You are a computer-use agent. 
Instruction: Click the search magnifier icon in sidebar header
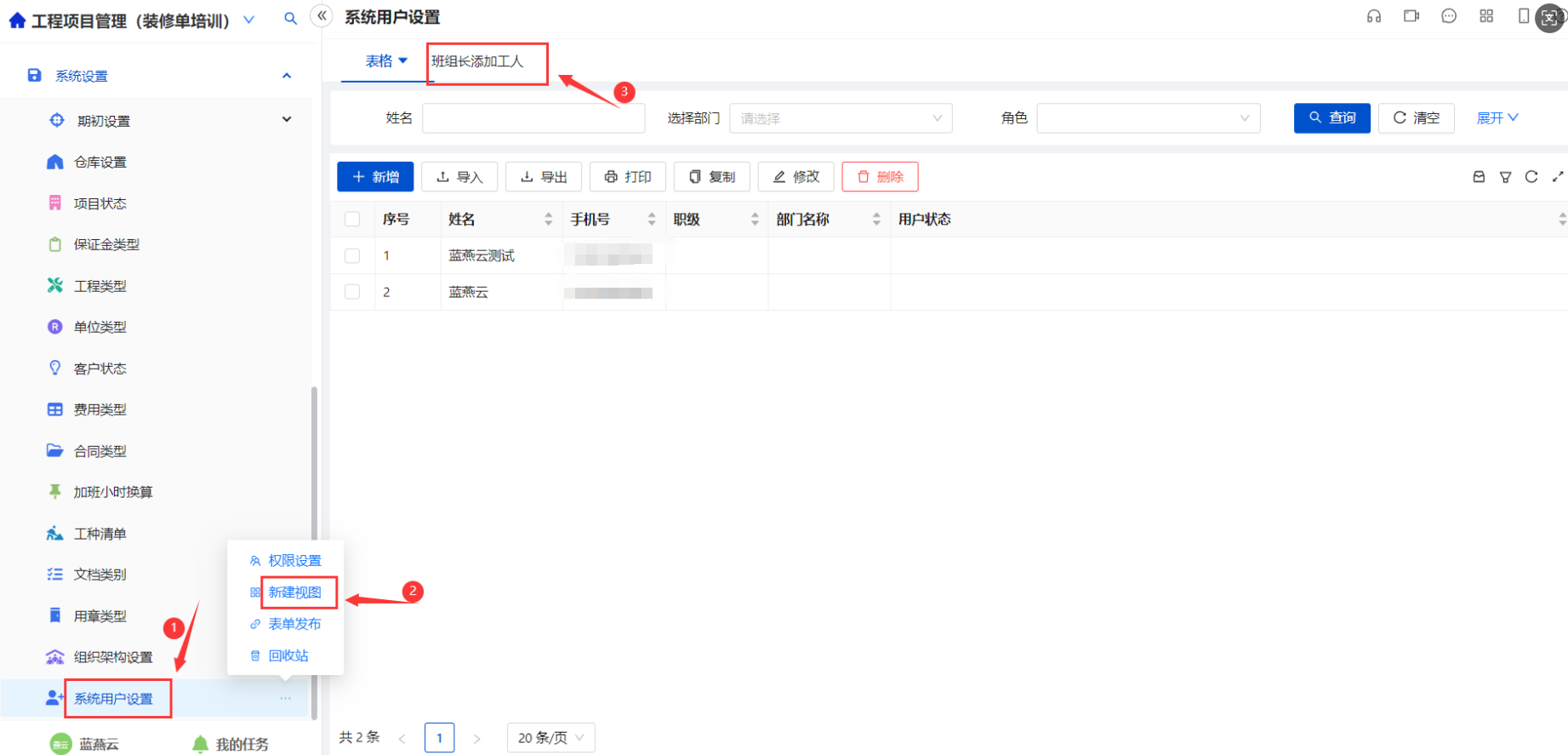coord(291,18)
